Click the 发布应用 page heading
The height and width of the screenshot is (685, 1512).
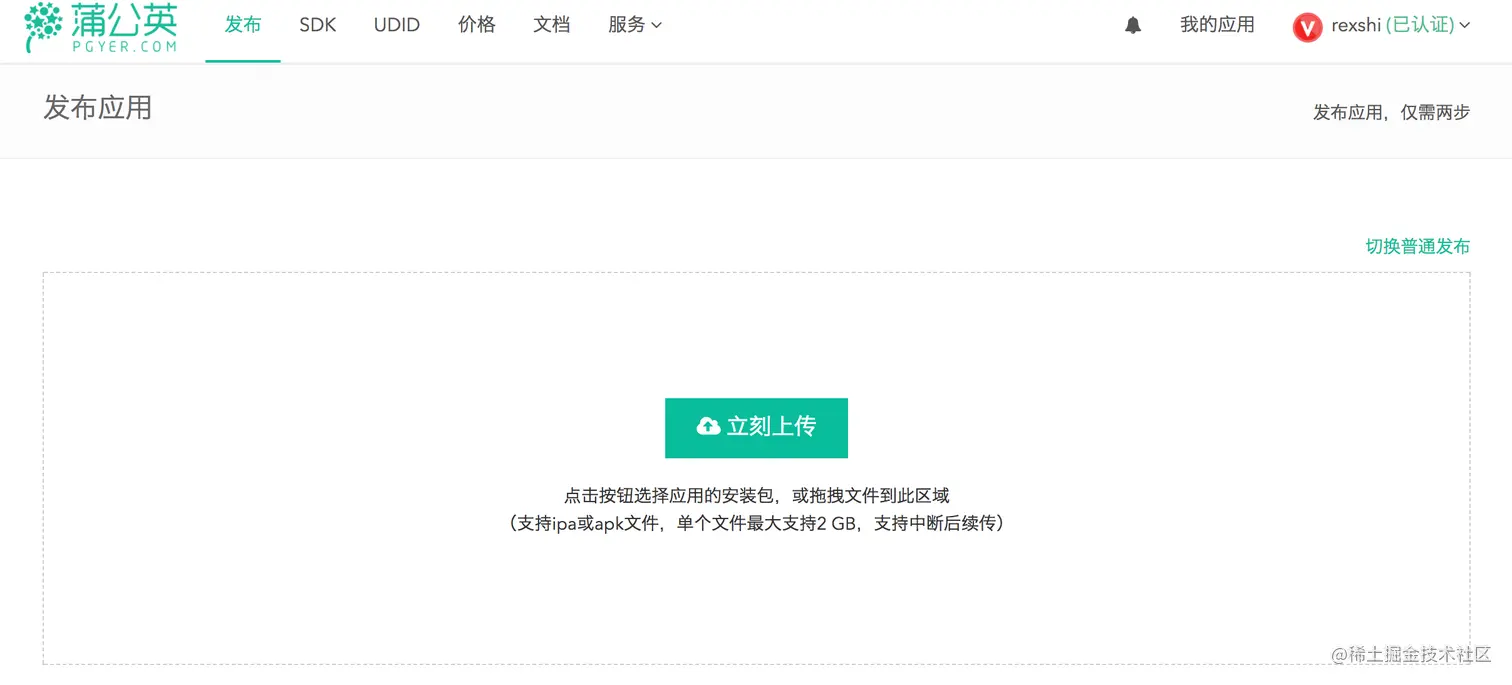point(98,108)
